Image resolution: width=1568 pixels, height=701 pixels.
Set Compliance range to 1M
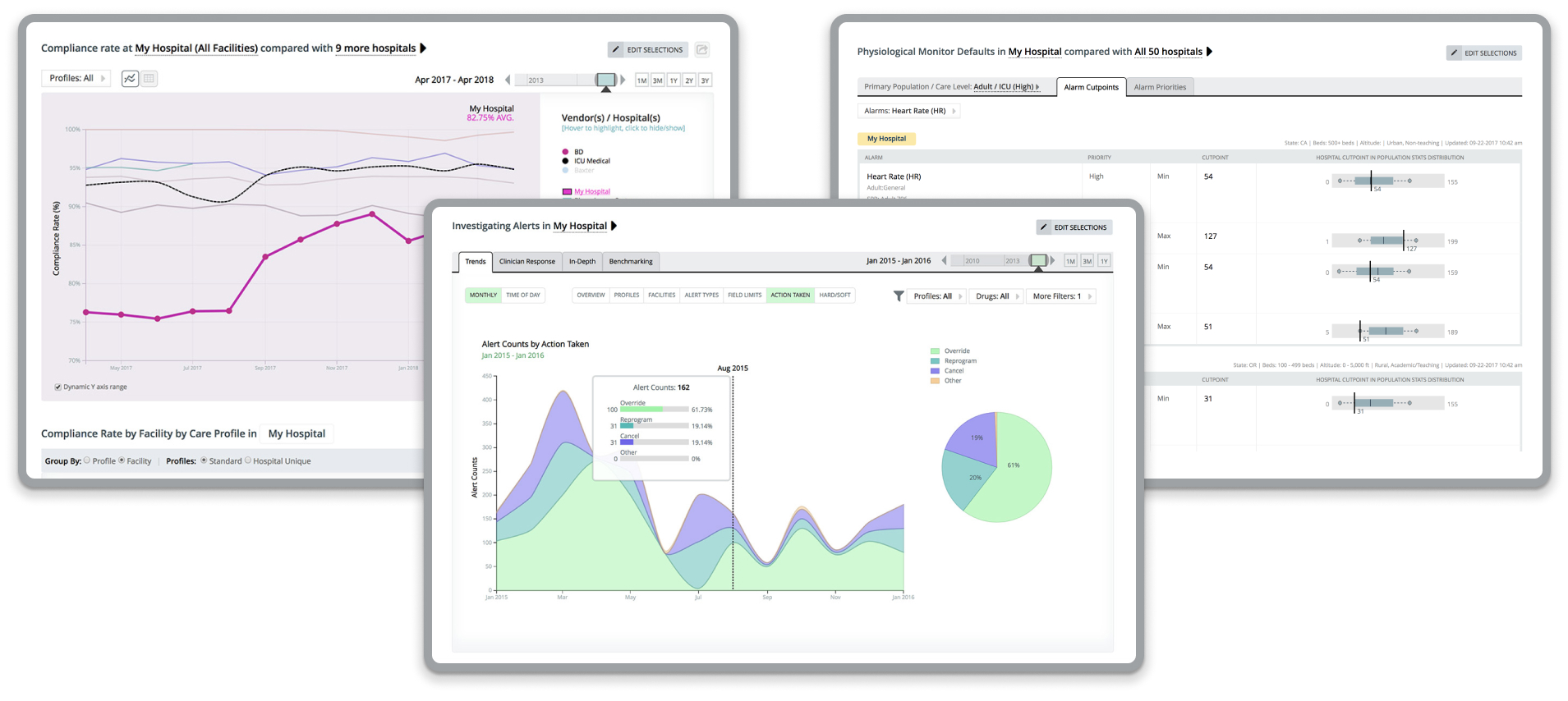click(641, 80)
